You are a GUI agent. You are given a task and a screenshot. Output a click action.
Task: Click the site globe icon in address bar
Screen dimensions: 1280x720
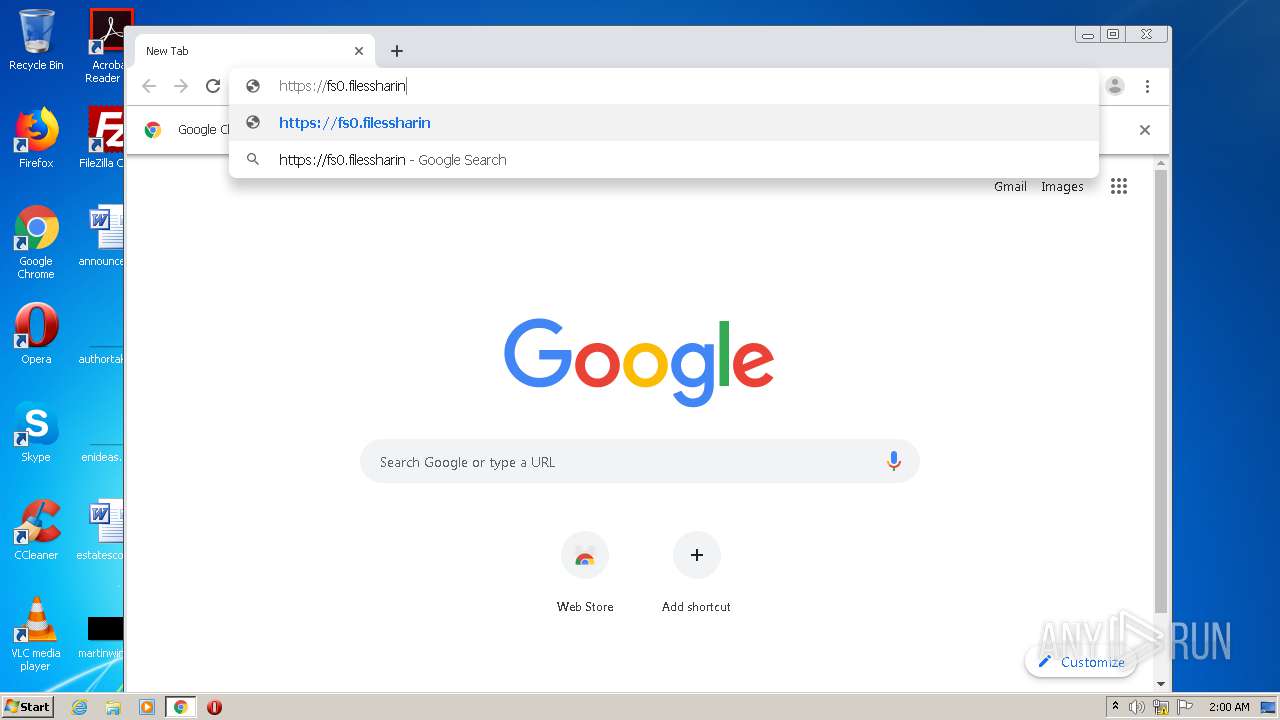(253, 86)
